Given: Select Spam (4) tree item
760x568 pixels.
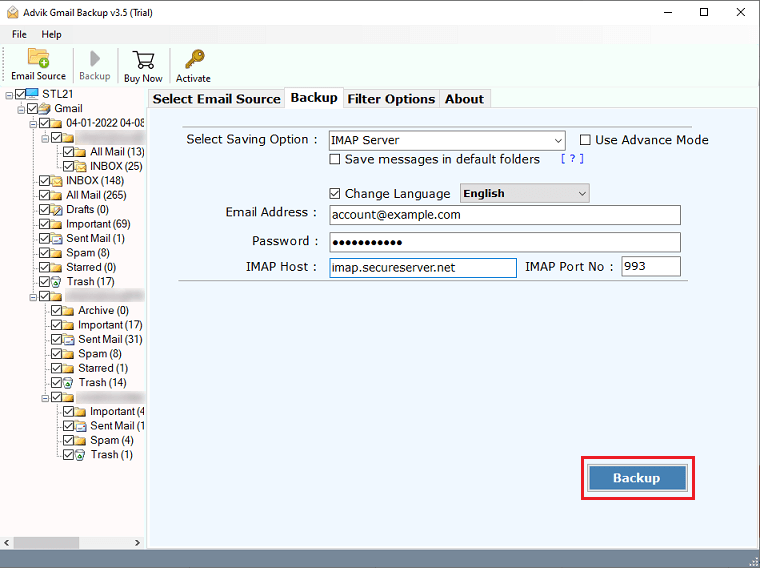Looking at the screenshot, I should tap(112, 440).
